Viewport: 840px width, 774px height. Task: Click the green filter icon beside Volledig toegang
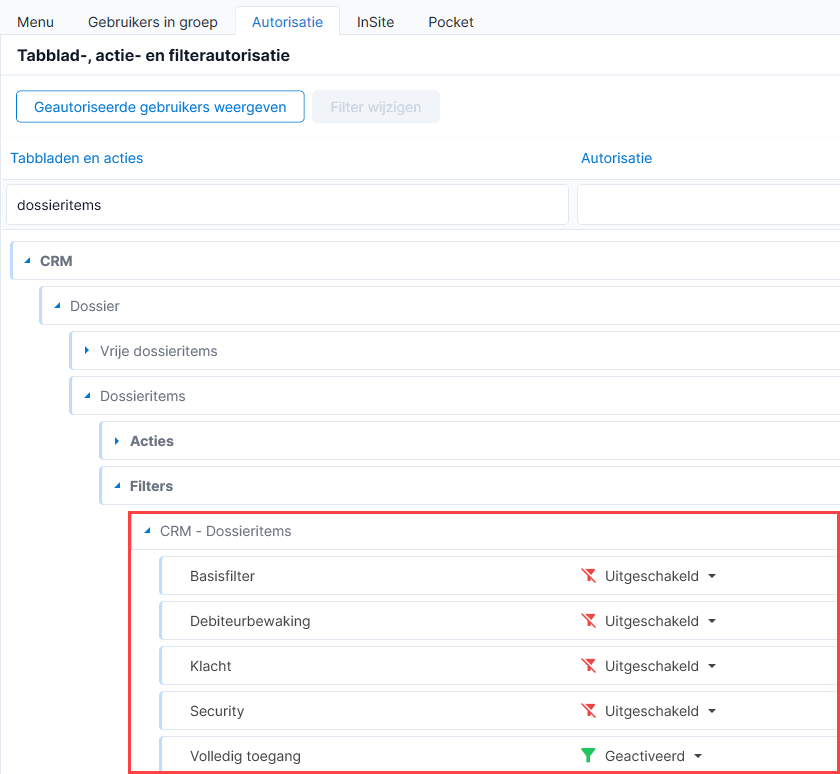coord(588,756)
